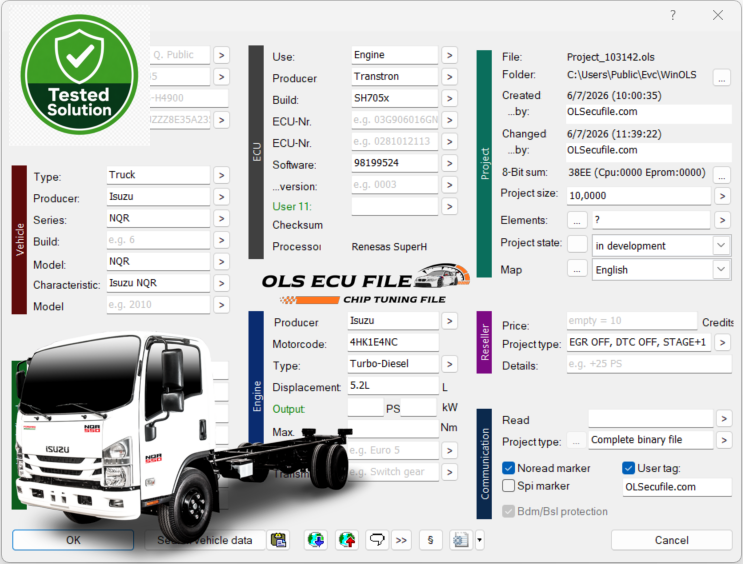The width and height of the screenshot is (743, 564).
Task: Click the Output kW input field
Action: pos(418,408)
